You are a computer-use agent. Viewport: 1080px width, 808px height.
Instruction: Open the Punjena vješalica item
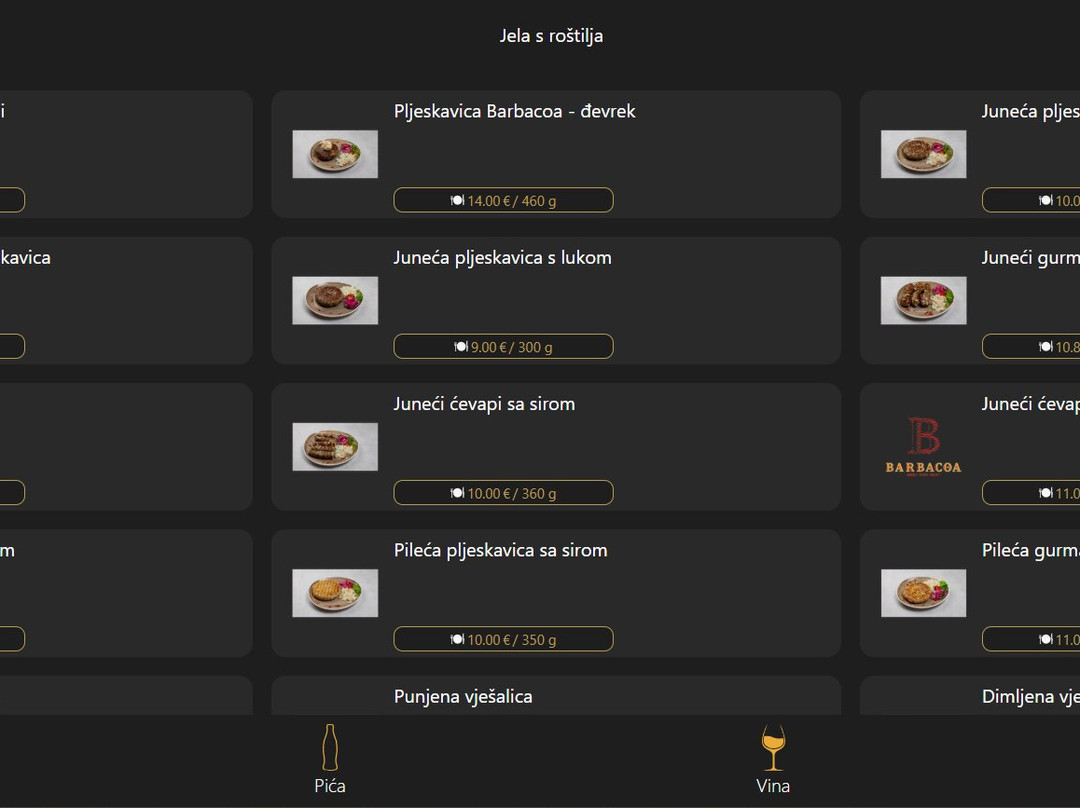coord(463,696)
